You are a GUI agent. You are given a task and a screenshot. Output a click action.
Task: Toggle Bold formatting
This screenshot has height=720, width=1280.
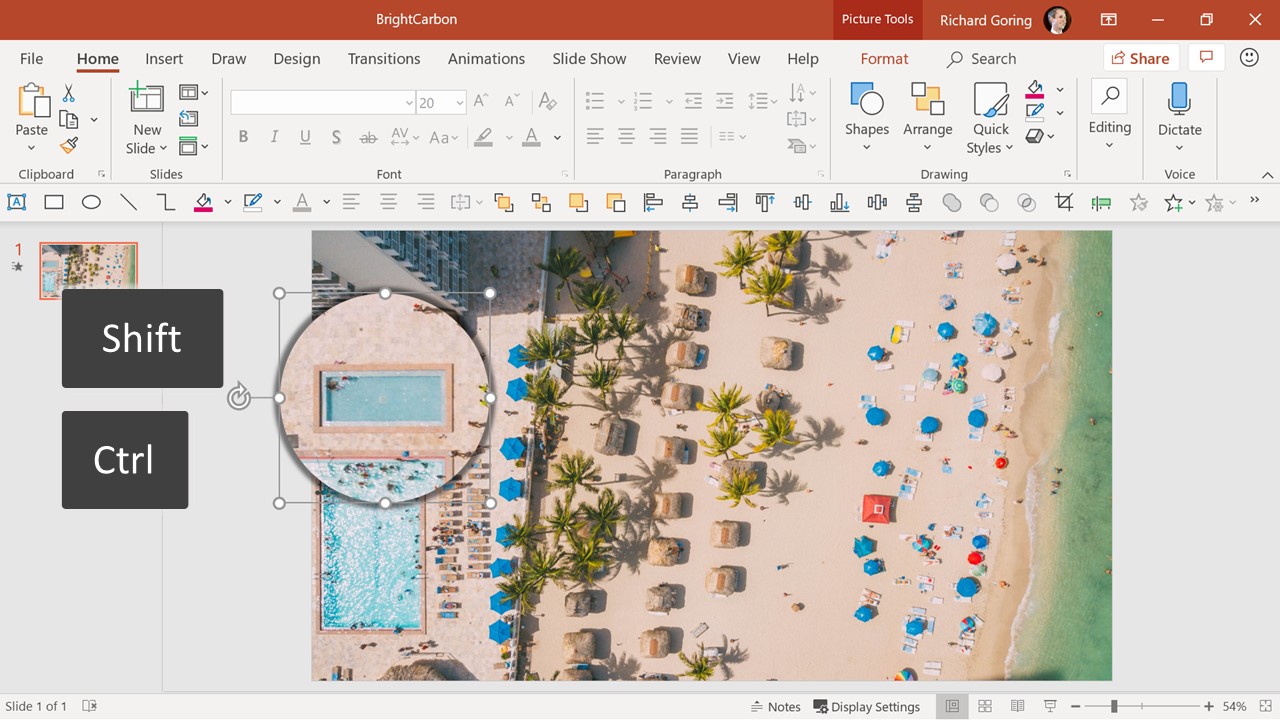pos(243,137)
